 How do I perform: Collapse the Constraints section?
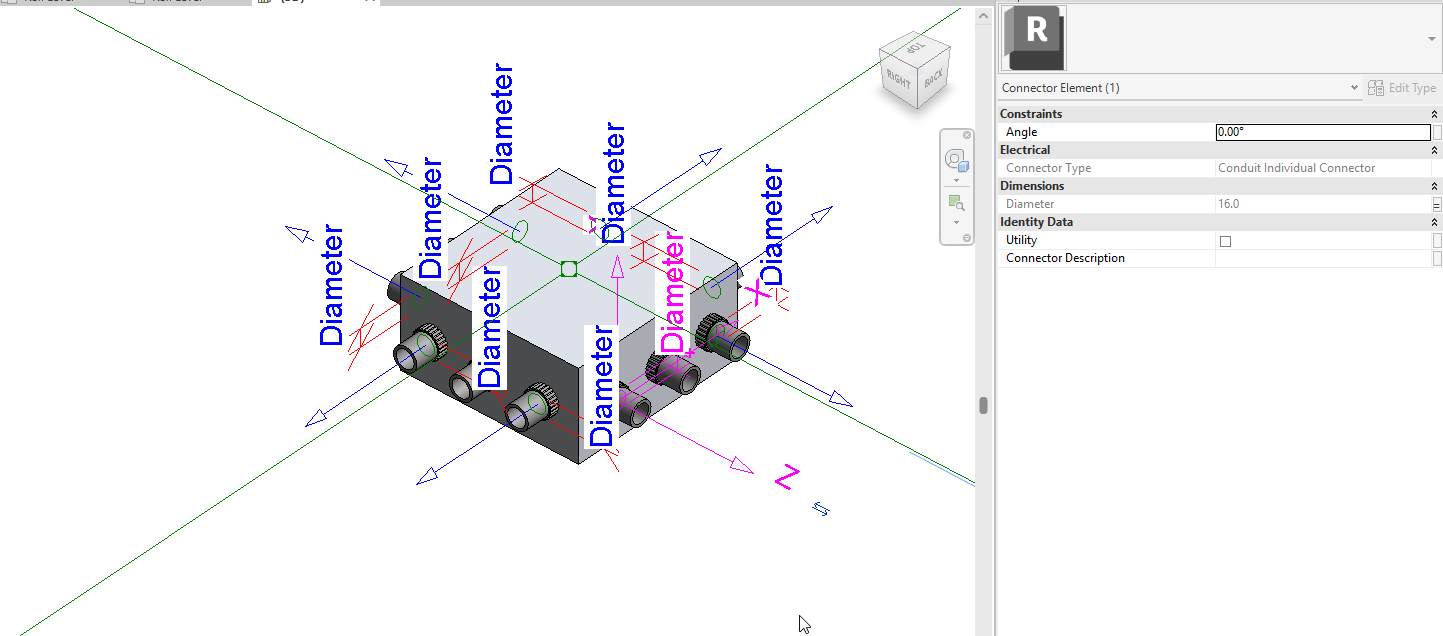coord(1435,114)
